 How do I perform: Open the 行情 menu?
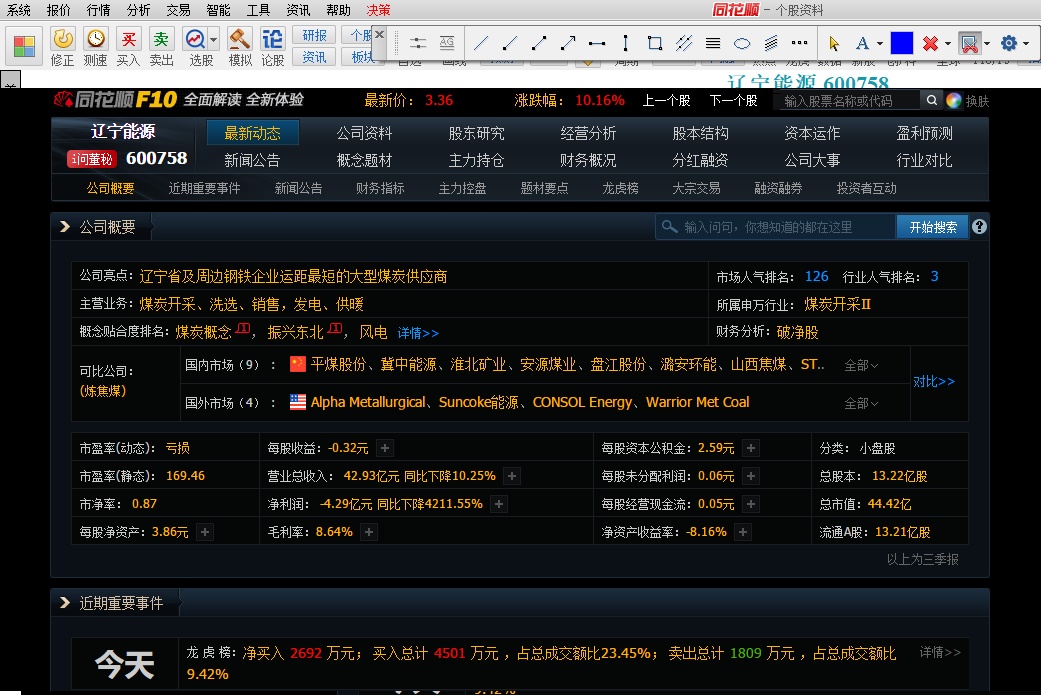pyautogui.click(x=98, y=10)
